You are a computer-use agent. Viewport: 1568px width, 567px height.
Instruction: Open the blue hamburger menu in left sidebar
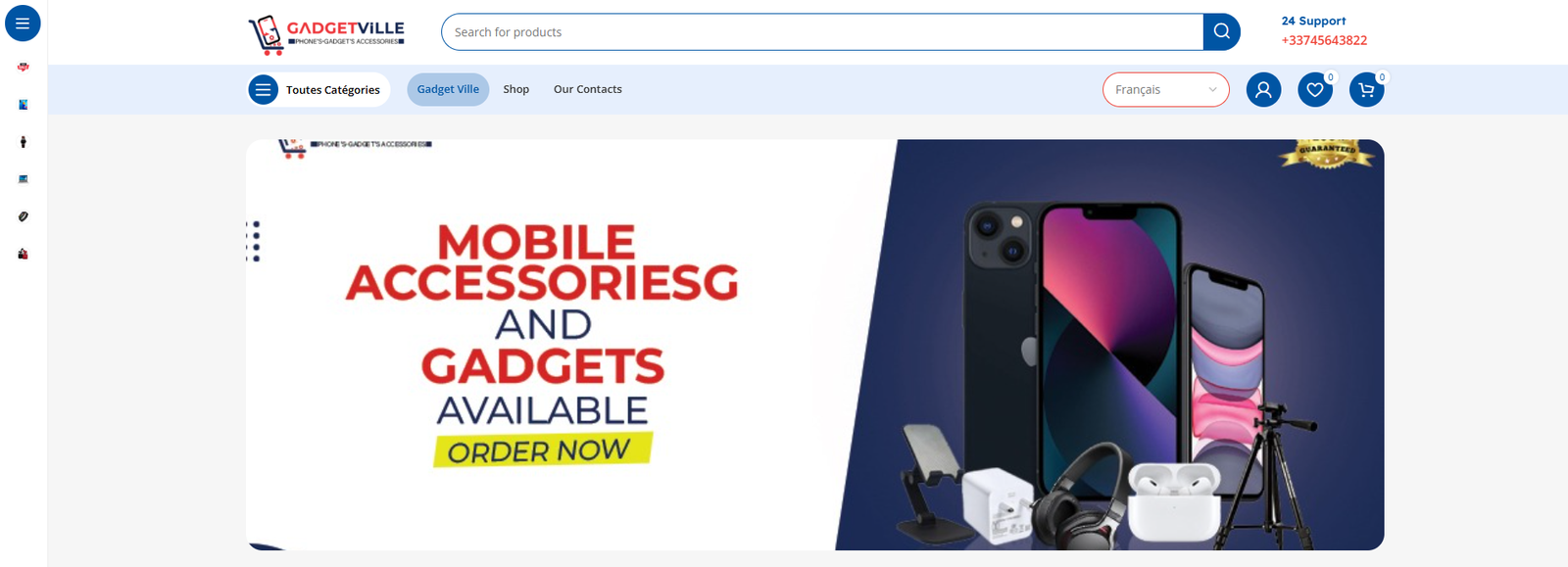click(23, 23)
